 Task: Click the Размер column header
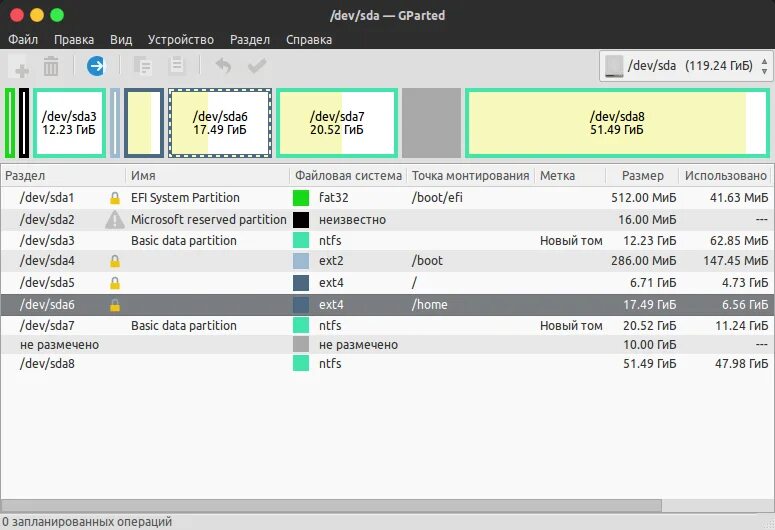point(642,176)
